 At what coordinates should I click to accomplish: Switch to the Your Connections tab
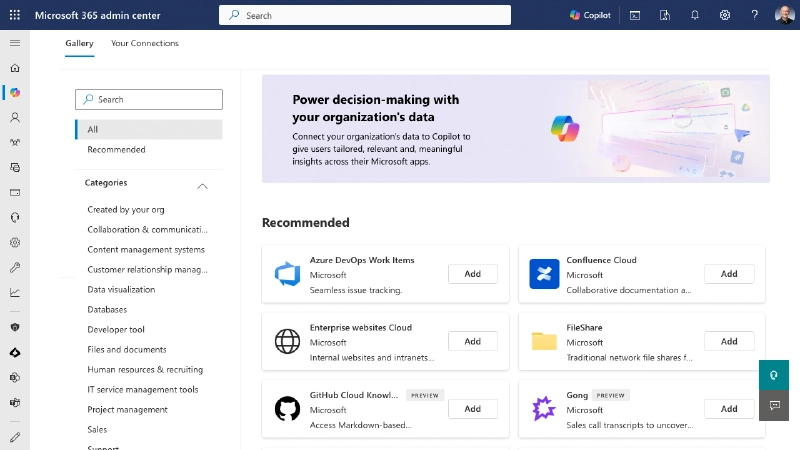tap(145, 44)
